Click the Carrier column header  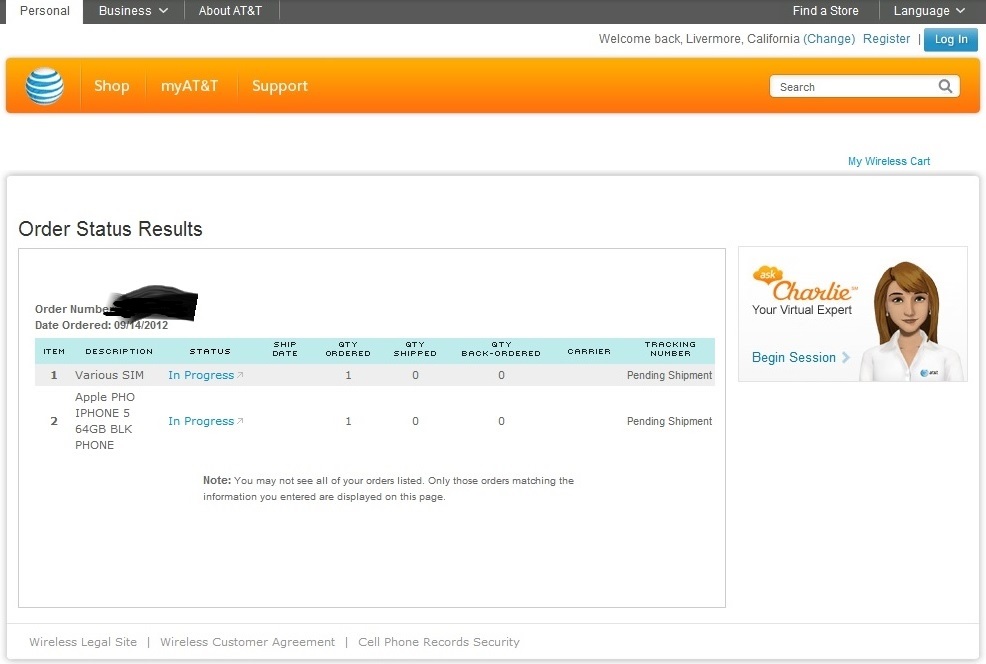coord(589,351)
